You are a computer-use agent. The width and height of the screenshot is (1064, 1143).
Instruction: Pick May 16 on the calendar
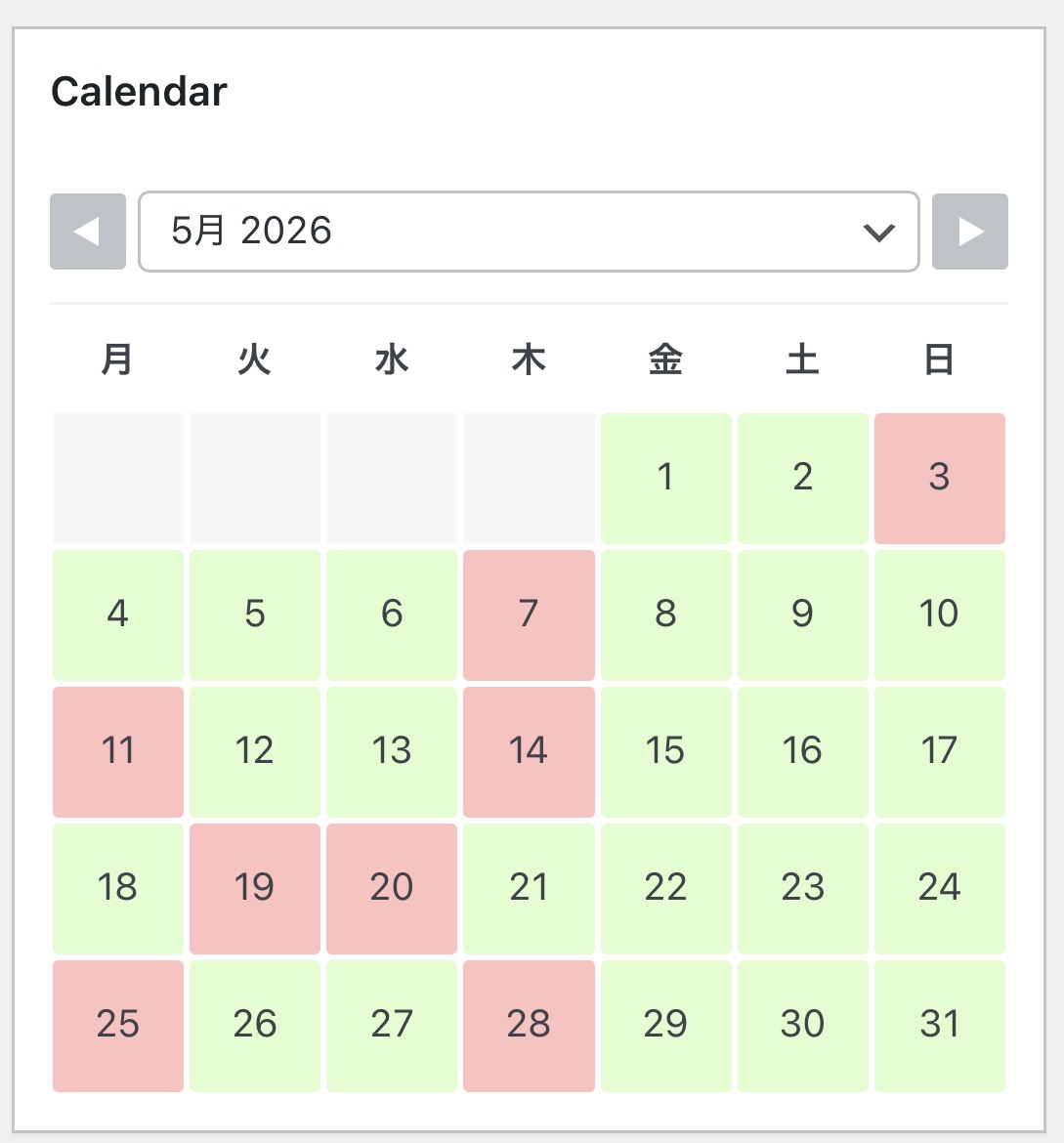coord(802,751)
